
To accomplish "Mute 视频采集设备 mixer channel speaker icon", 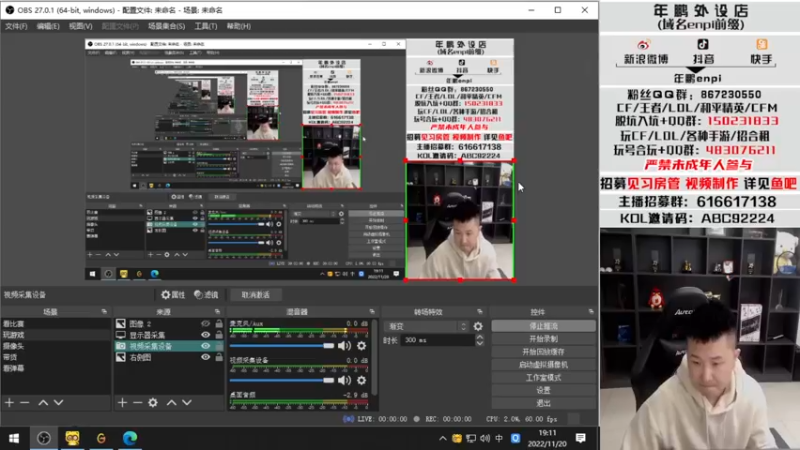I will (x=344, y=380).
